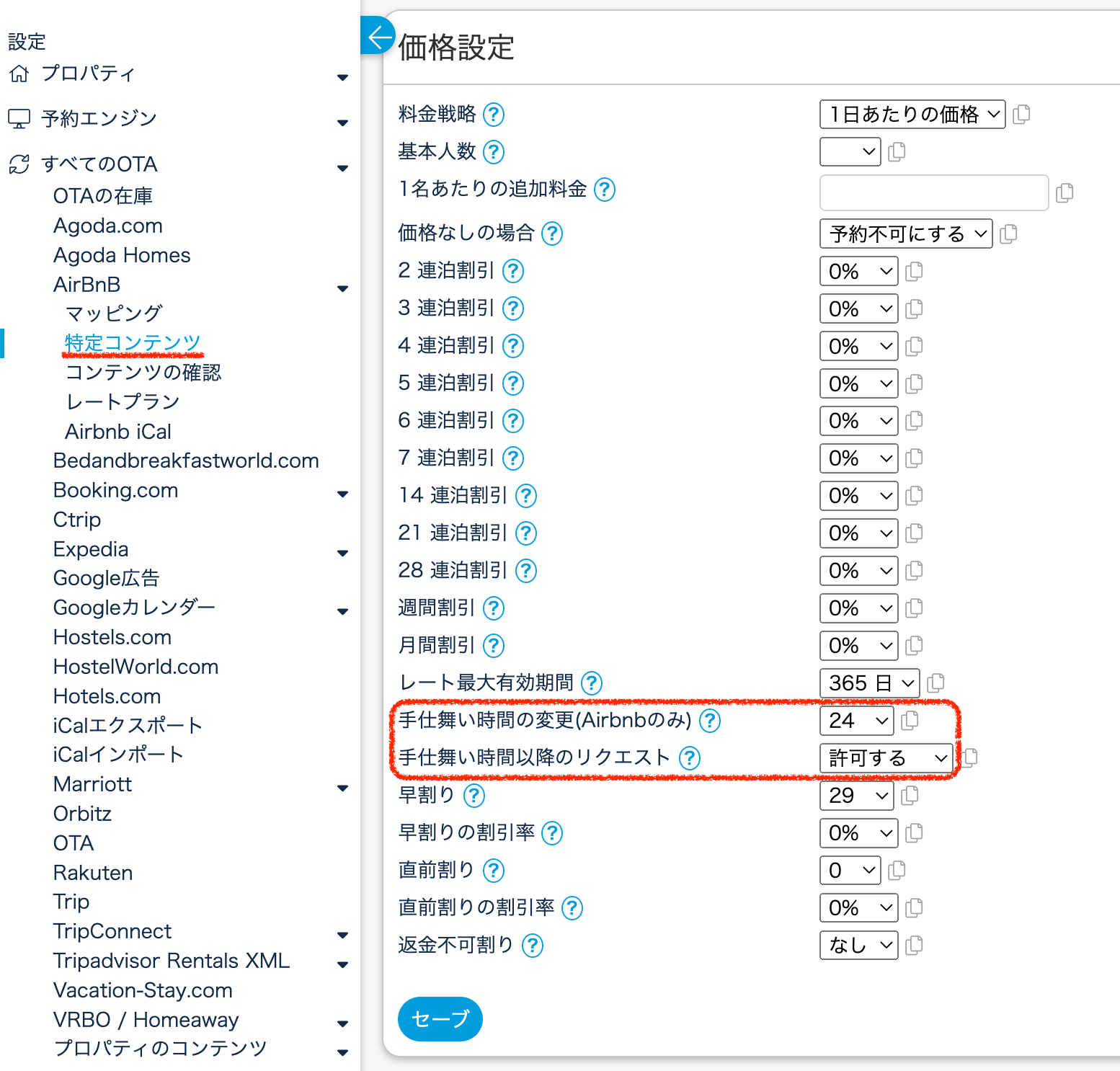Open the 料金戦略 dropdown
The width and height of the screenshot is (1120, 1071).
[x=912, y=115]
